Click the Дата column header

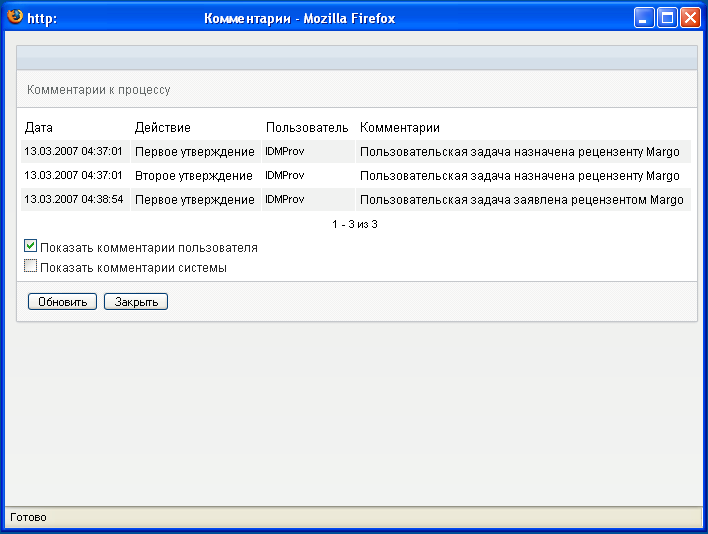[39, 128]
